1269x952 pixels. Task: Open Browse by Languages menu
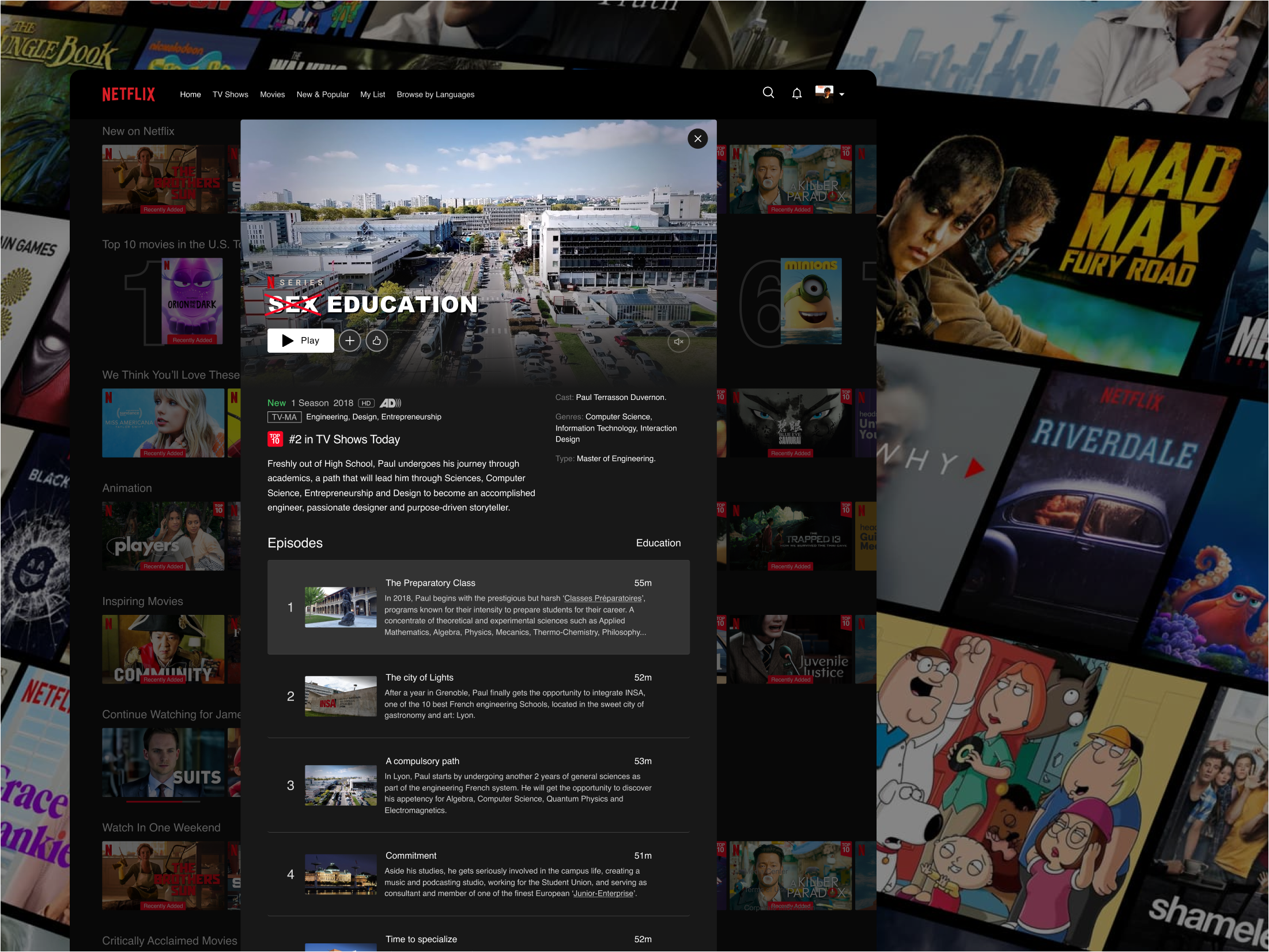pyautogui.click(x=435, y=95)
